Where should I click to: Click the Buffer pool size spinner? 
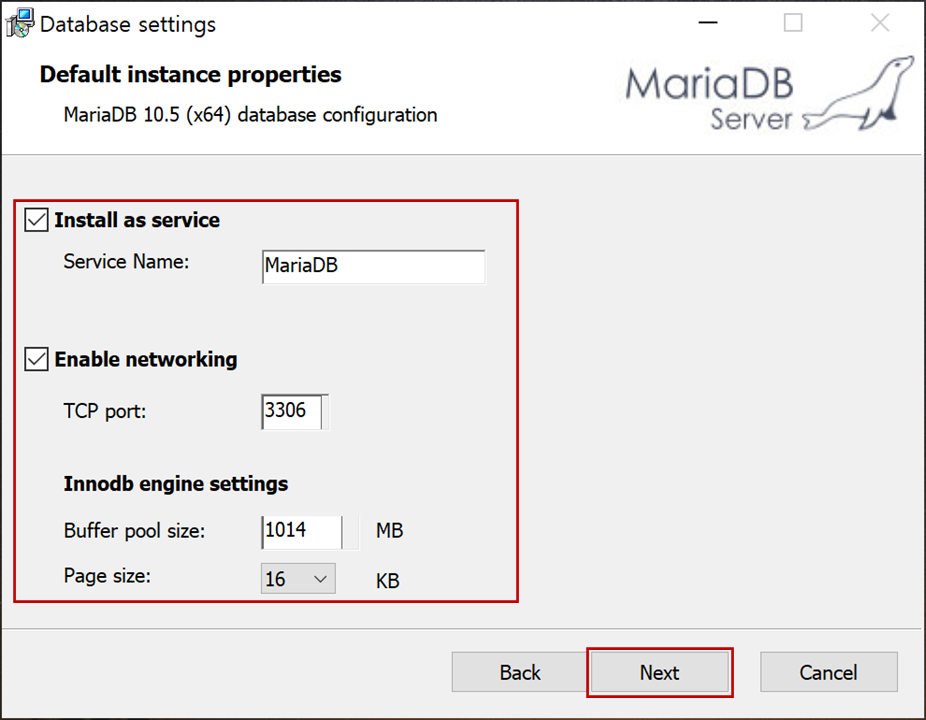(351, 532)
